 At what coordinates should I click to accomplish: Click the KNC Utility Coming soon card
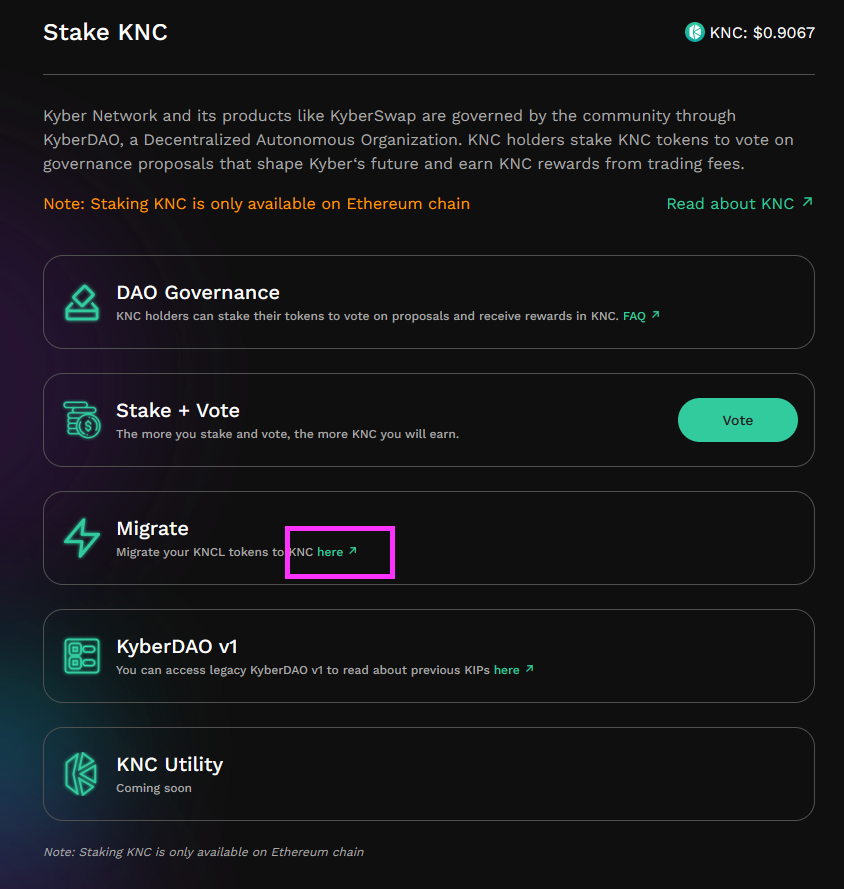pos(429,774)
